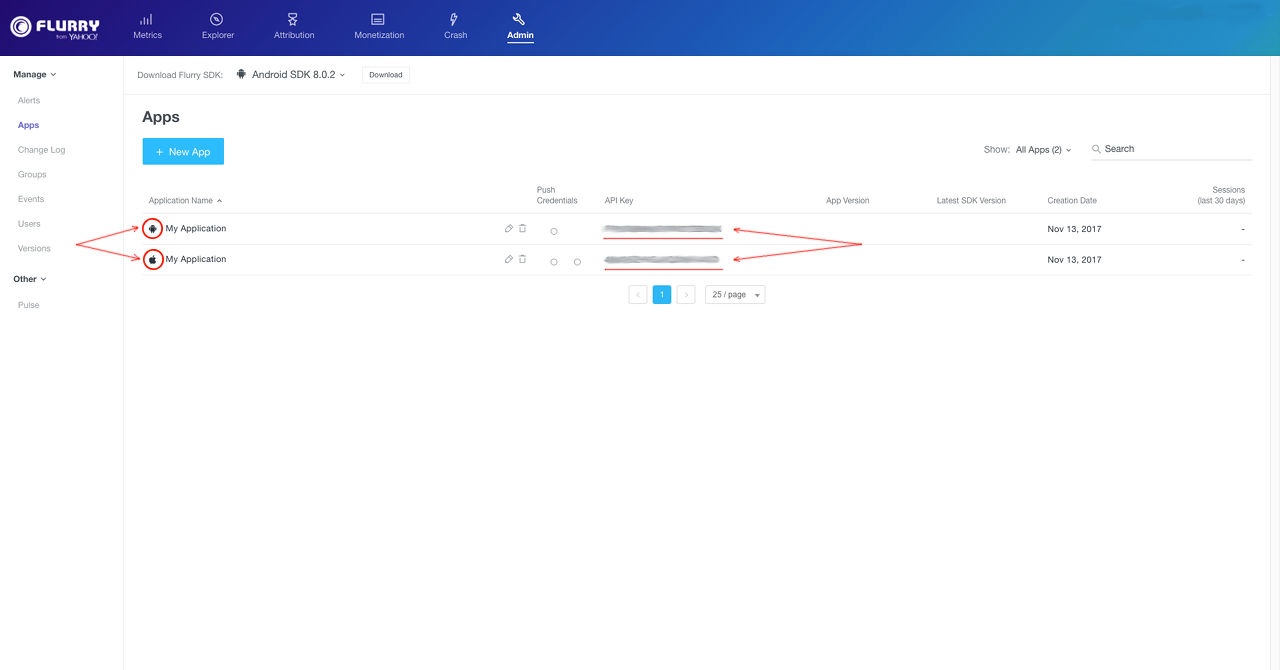Click the Flurry logo in header
1280x670 pixels.
(55, 27)
